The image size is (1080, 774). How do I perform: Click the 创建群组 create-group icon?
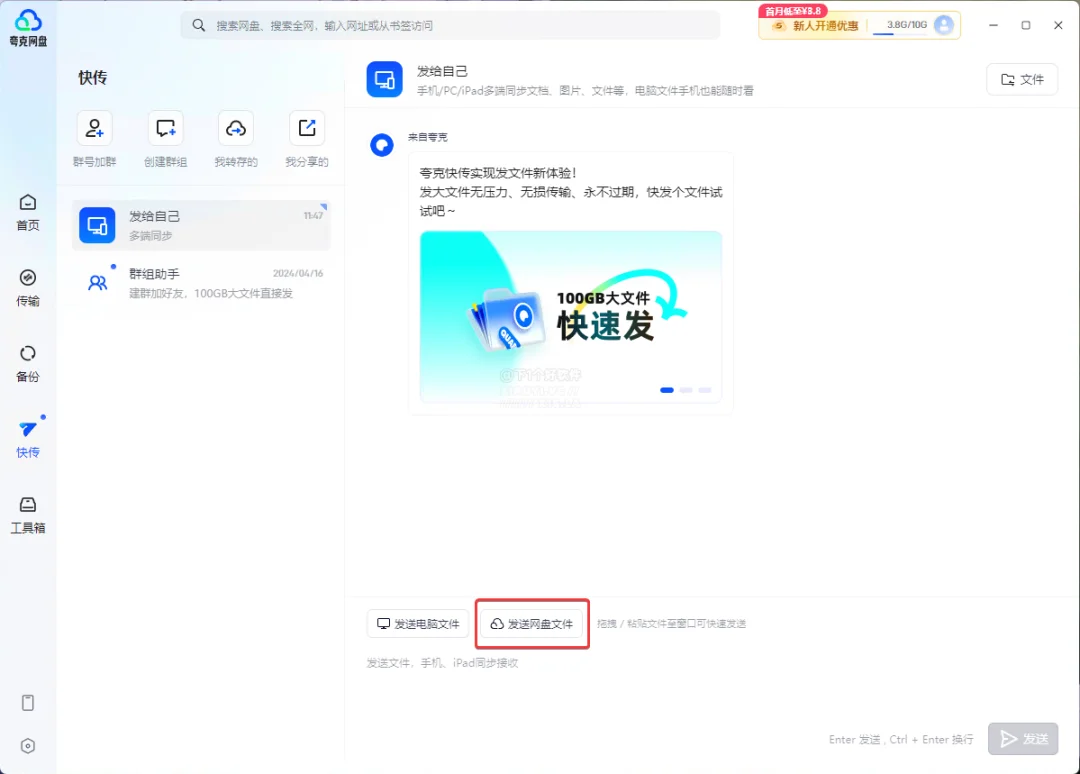[x=165, y=128]
